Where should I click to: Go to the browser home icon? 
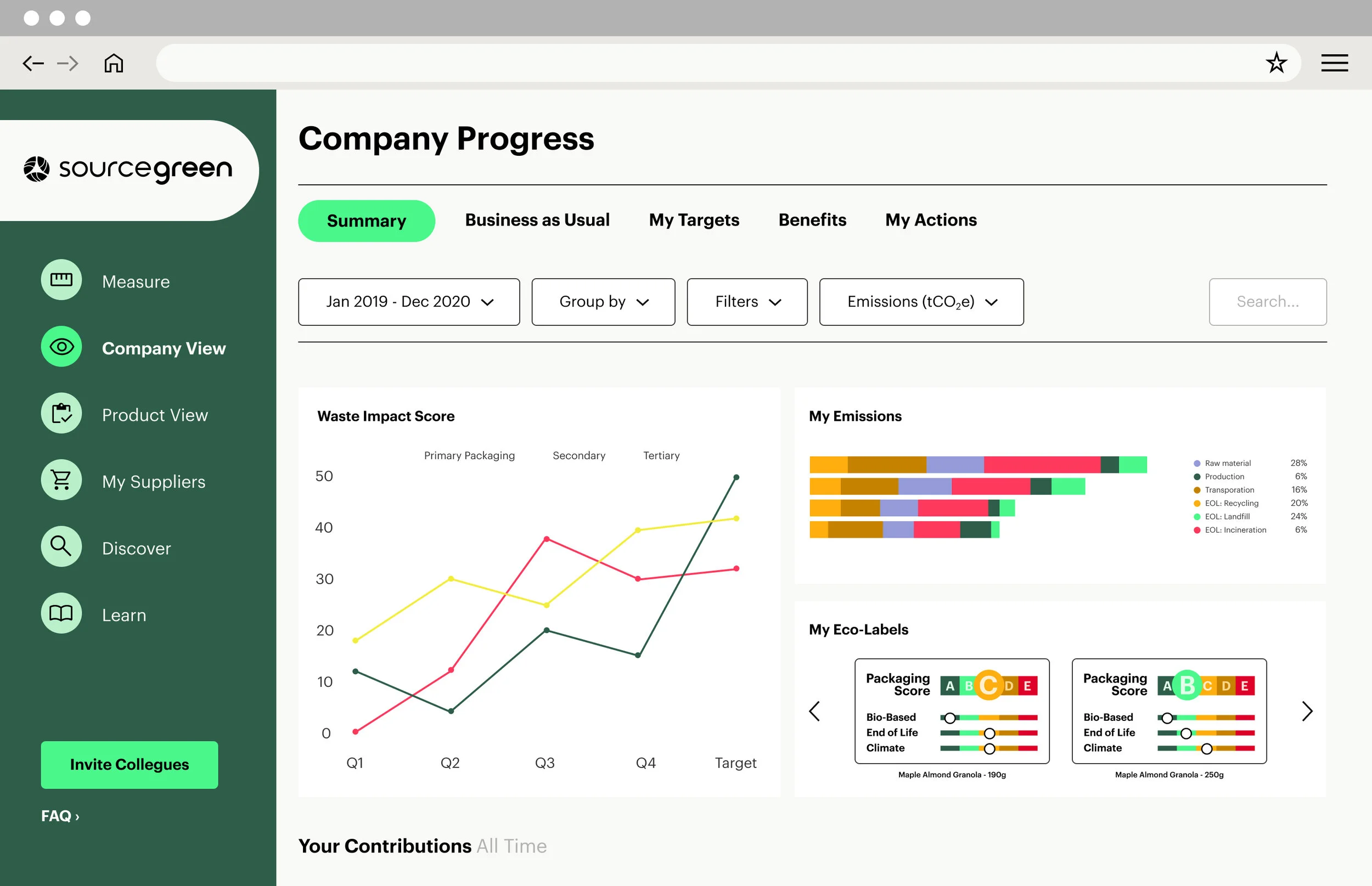point(114,63)
